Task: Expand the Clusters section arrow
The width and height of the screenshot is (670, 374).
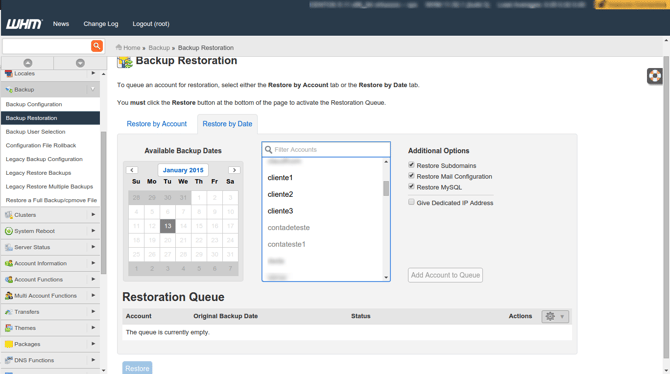Action: (93, 215)
